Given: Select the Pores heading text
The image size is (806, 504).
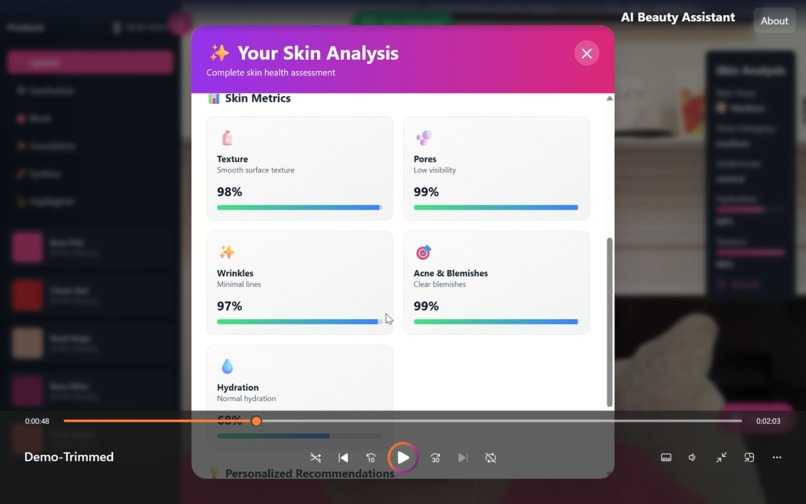Looking at the screenshot, I should tap(425, 159).
